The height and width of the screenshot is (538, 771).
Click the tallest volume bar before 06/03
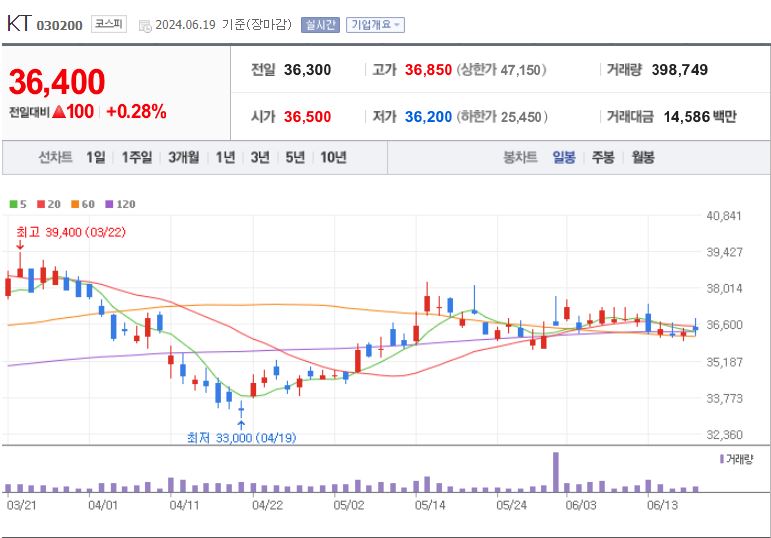coord(556,472)
